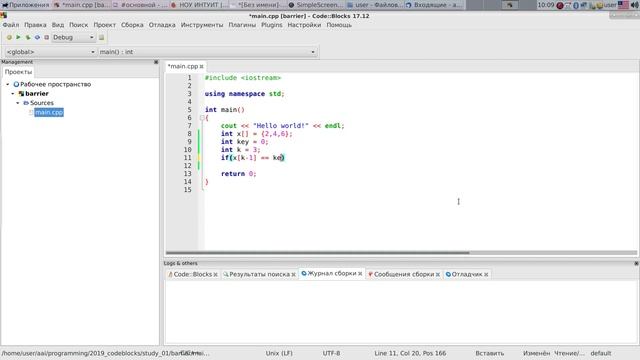Select main.cpp in the project tree
The width and height of the screenshot is (640, 360).
point(49,112)
